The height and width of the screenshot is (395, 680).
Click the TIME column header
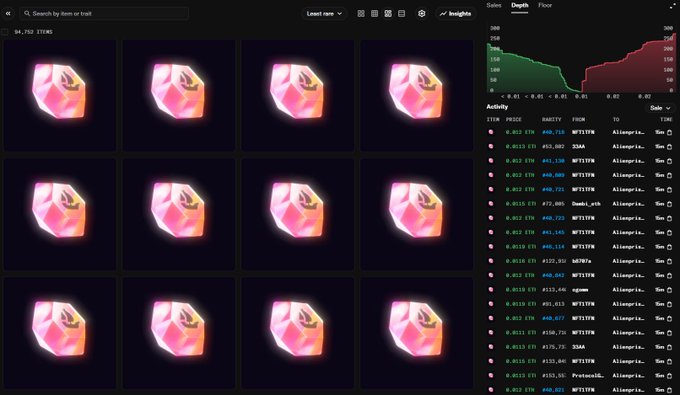tap(666, 119)
